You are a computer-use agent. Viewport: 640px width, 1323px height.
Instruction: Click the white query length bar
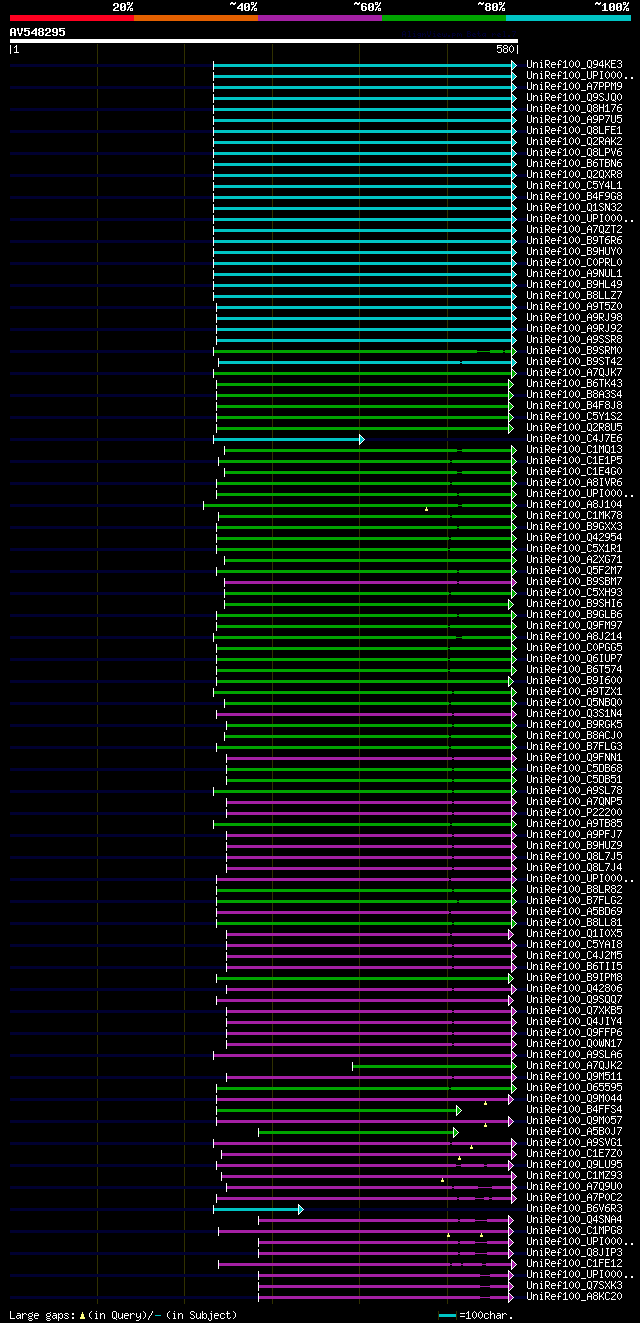(264, 41)
